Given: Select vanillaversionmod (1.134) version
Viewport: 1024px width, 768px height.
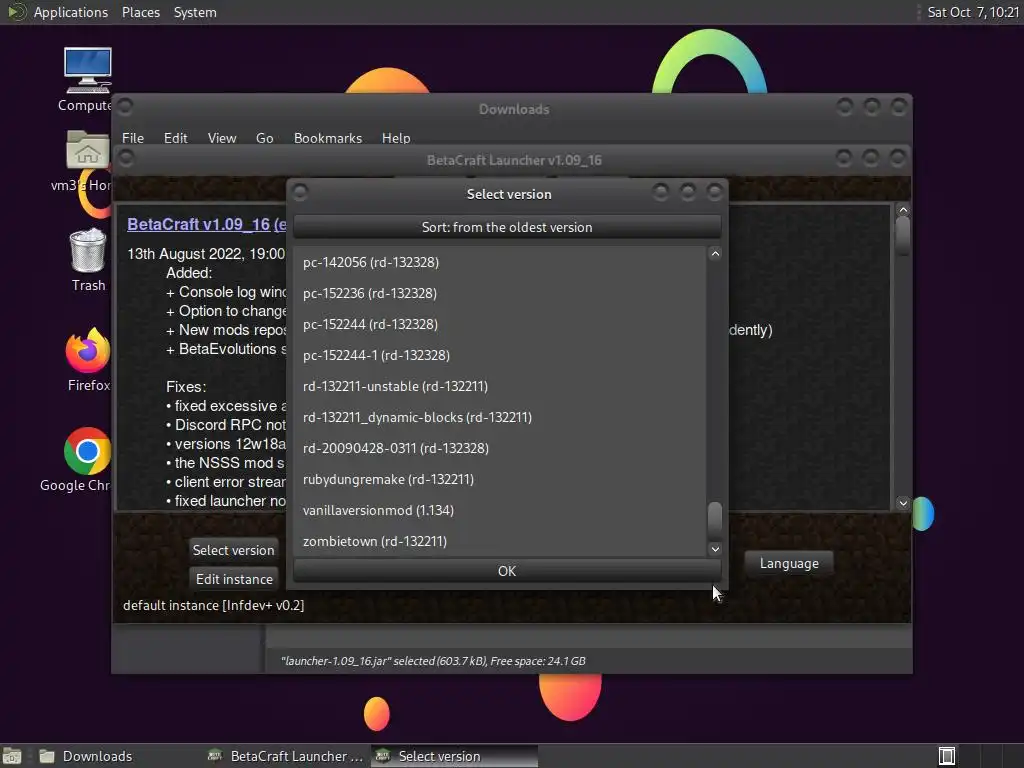Looking at the screenshot, I should click(500, 510).
